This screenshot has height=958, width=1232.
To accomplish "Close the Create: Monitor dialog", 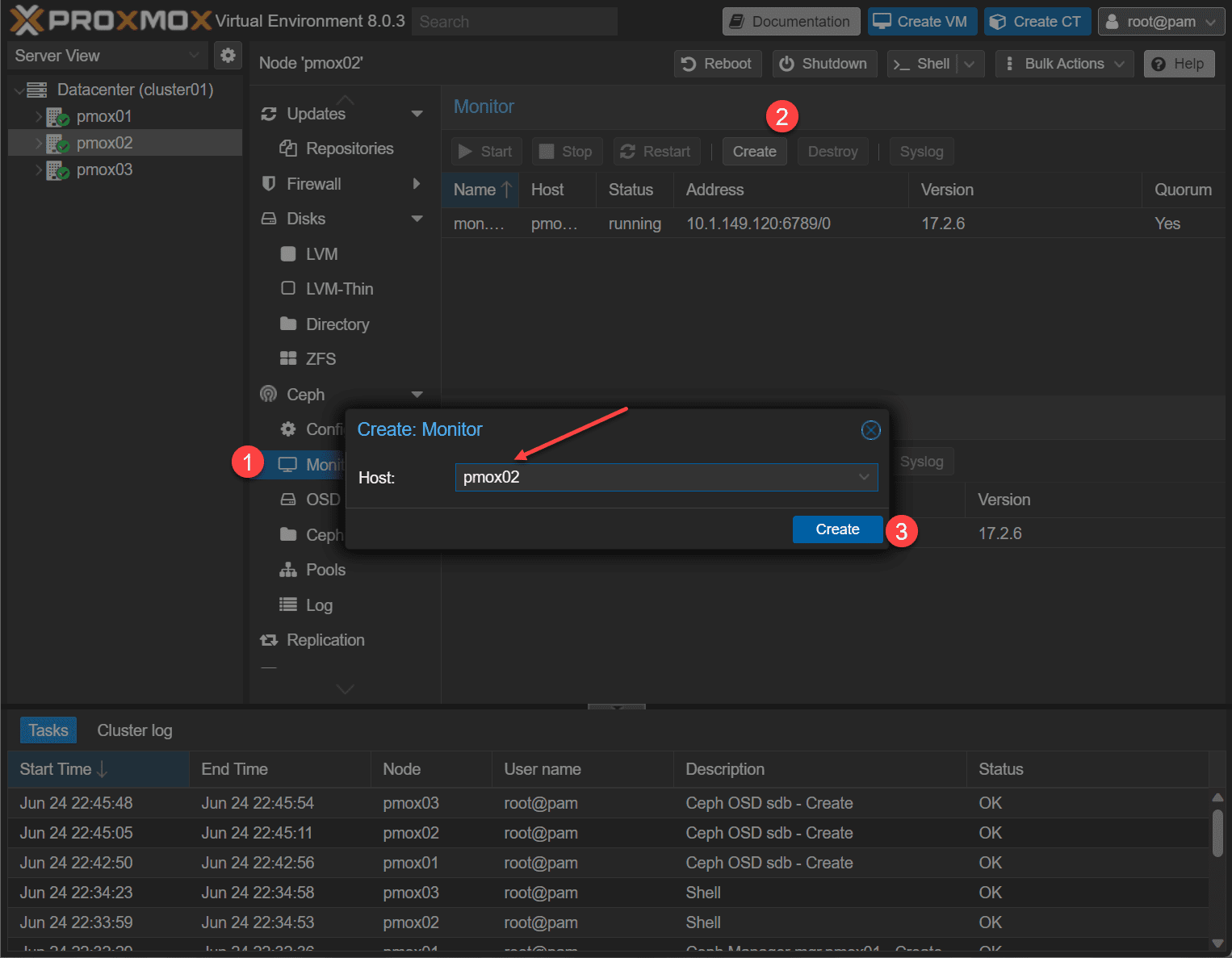I will (x=870, y=430).
